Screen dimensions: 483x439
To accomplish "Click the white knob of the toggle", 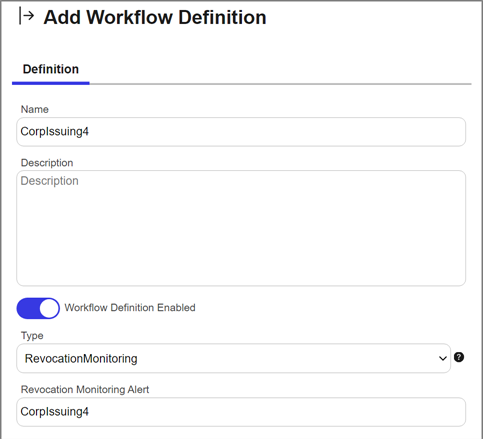I will coord(49,308).
